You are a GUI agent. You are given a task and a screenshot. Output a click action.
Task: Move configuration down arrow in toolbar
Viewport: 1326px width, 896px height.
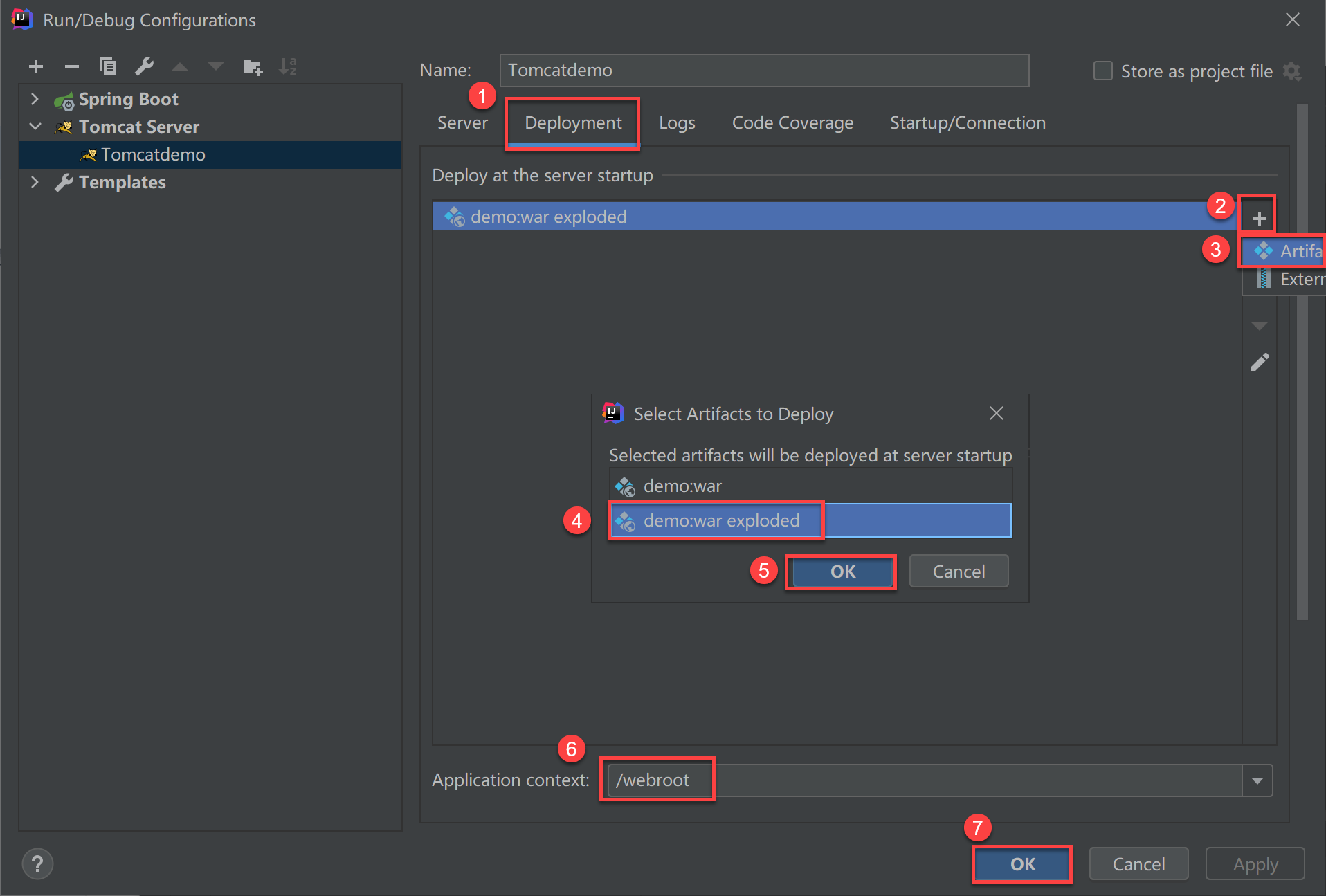pyautogui.click(x=216, y=67)
